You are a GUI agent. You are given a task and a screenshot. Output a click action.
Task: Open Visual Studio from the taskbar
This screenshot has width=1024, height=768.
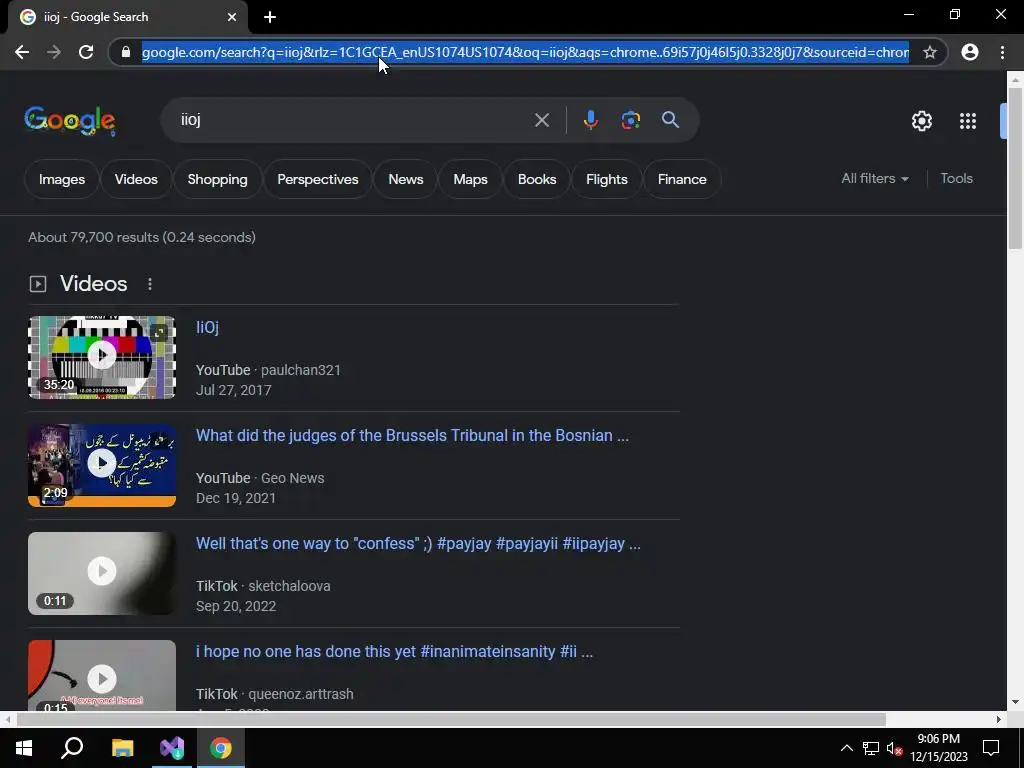pos(172,748)
